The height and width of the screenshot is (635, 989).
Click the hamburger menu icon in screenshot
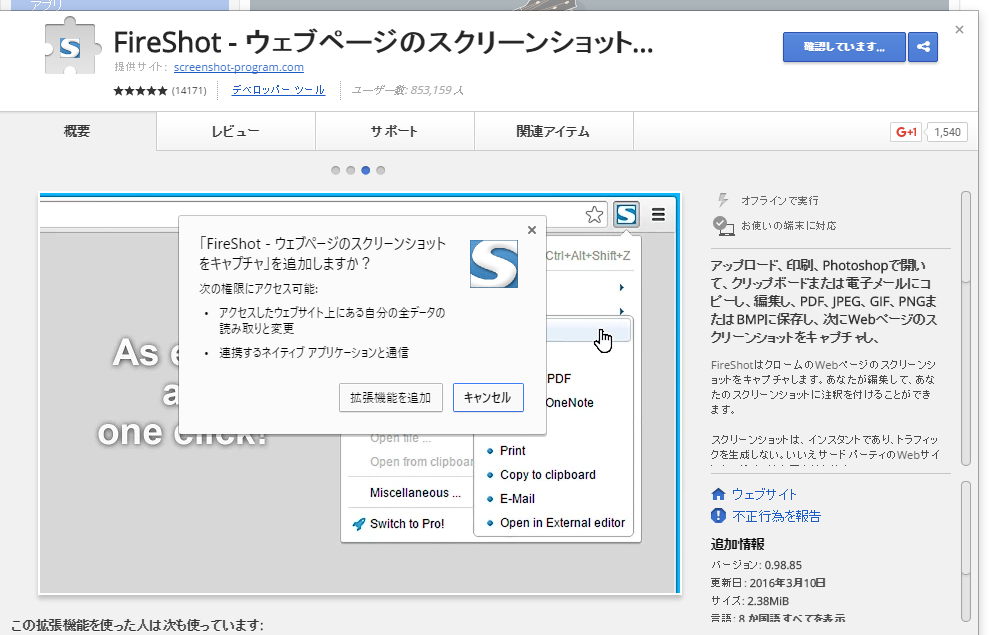(x=658, y=214)
